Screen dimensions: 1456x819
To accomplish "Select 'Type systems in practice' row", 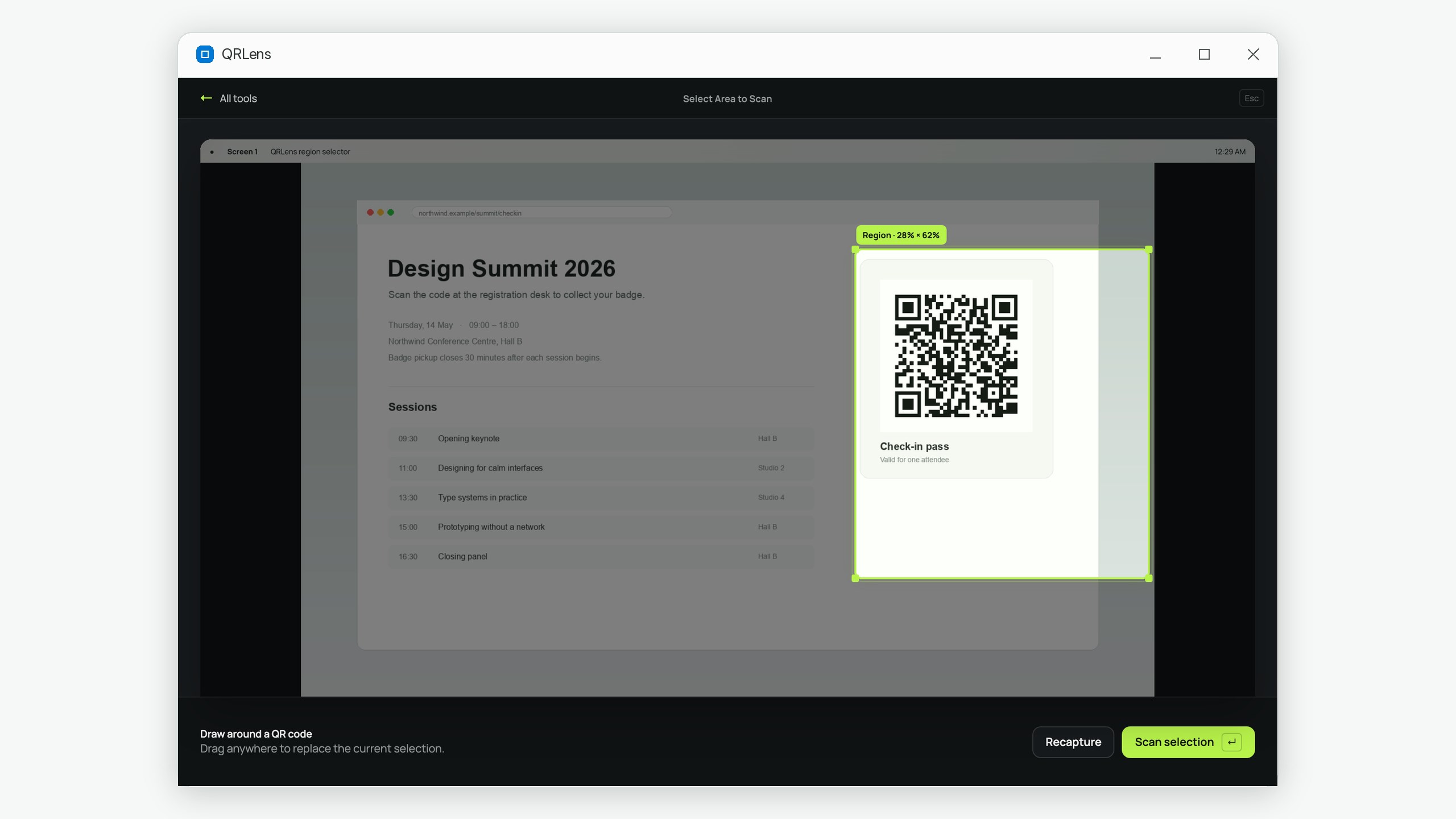I will [x=601, y=498].
